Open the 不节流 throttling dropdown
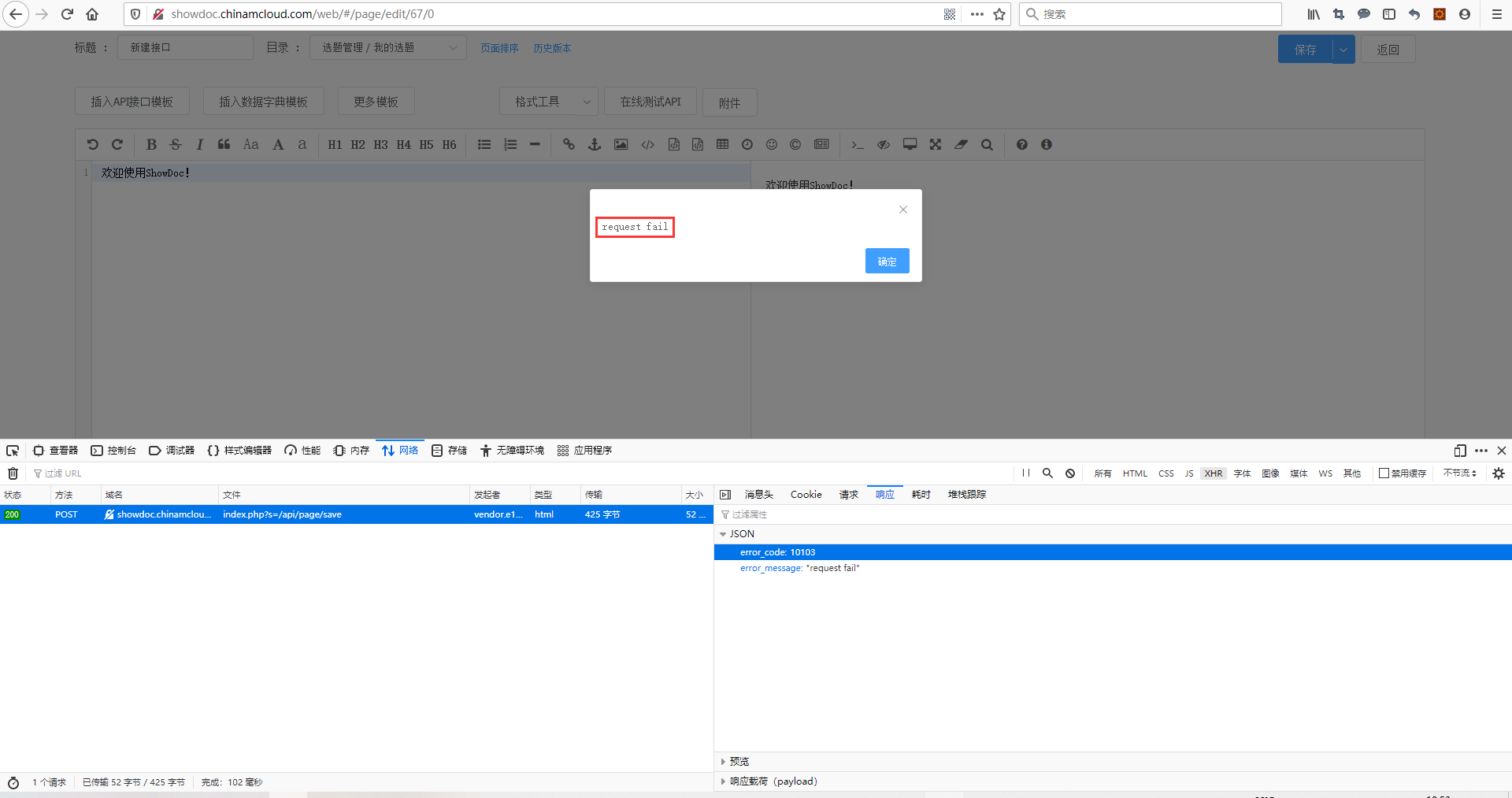 point(1459,473)
